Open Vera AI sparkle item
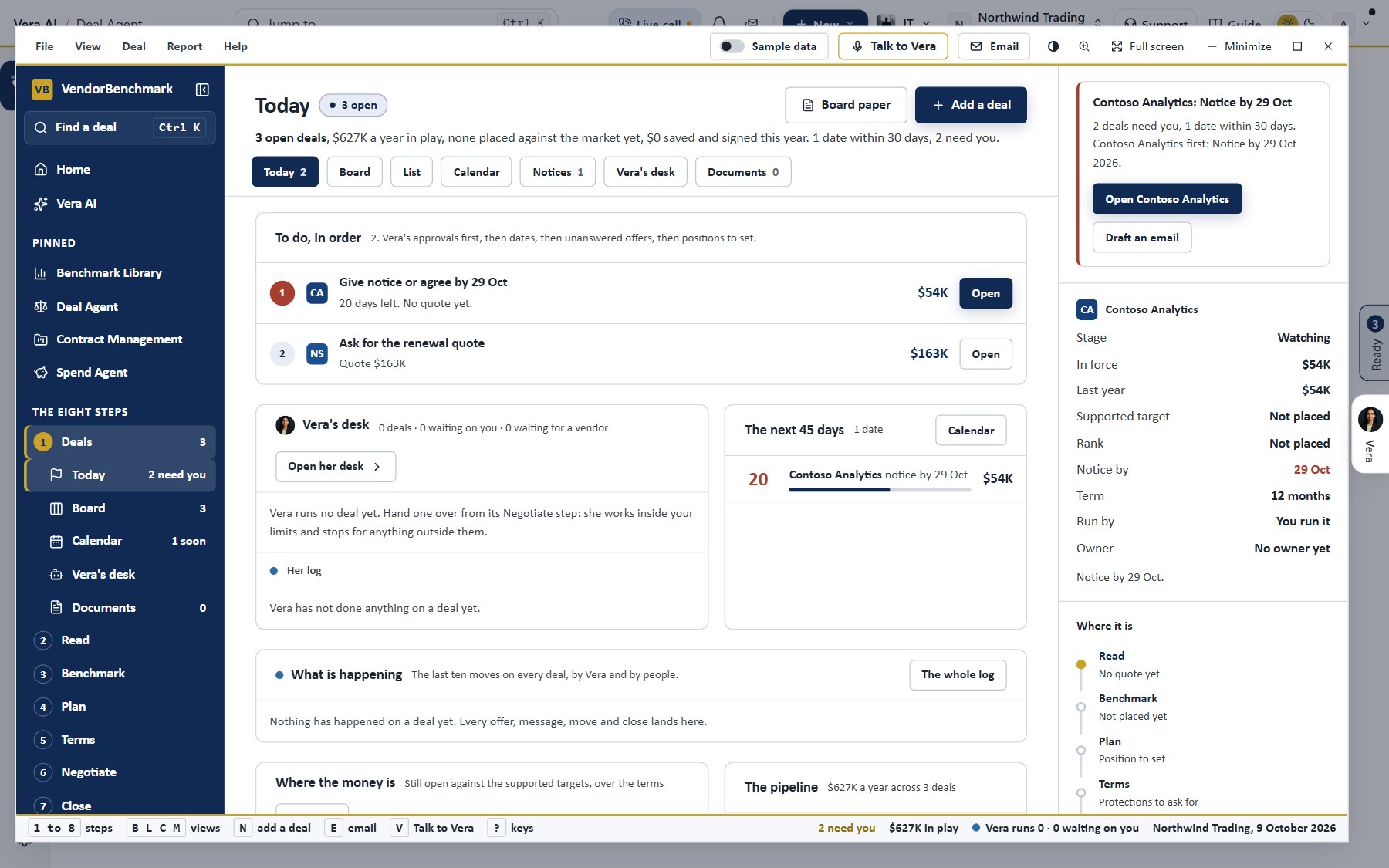The image size is (1389, 868). point(120,203)
